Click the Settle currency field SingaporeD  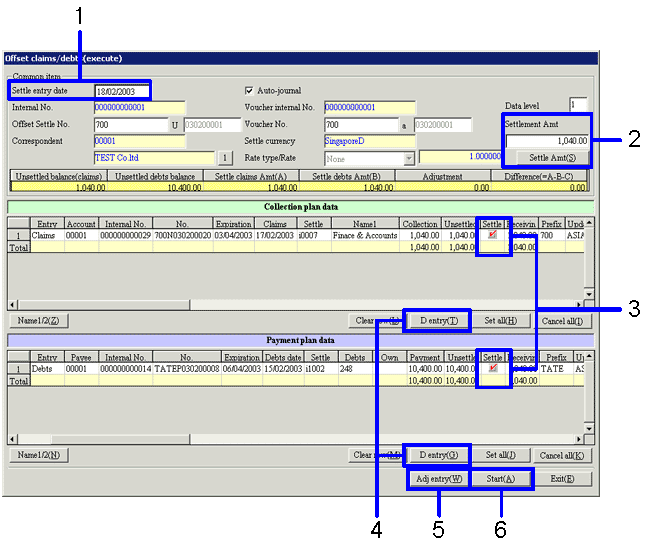[x=370, y=141]
